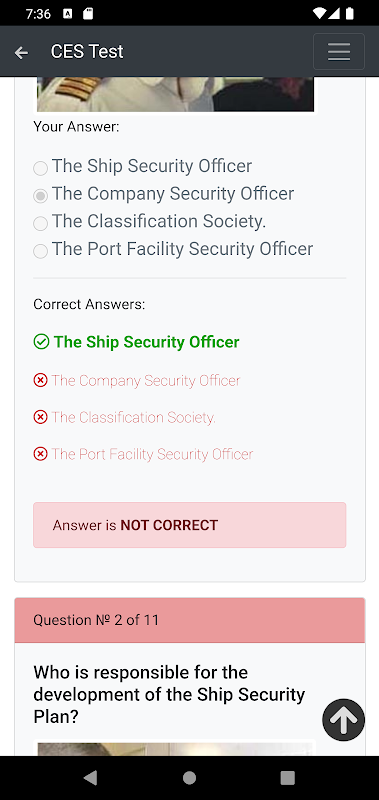The image size is (379, 800).
Task: Click red X beside Classification Society
Action: pos(40,417)
